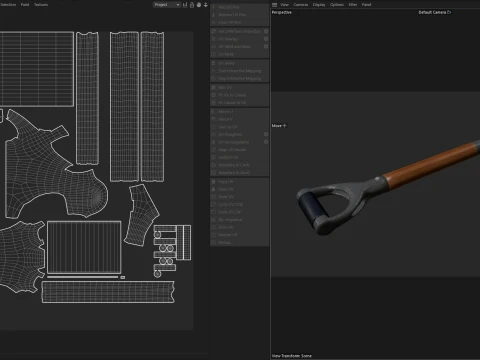Open the Remap... command

[x=240, y=243]
